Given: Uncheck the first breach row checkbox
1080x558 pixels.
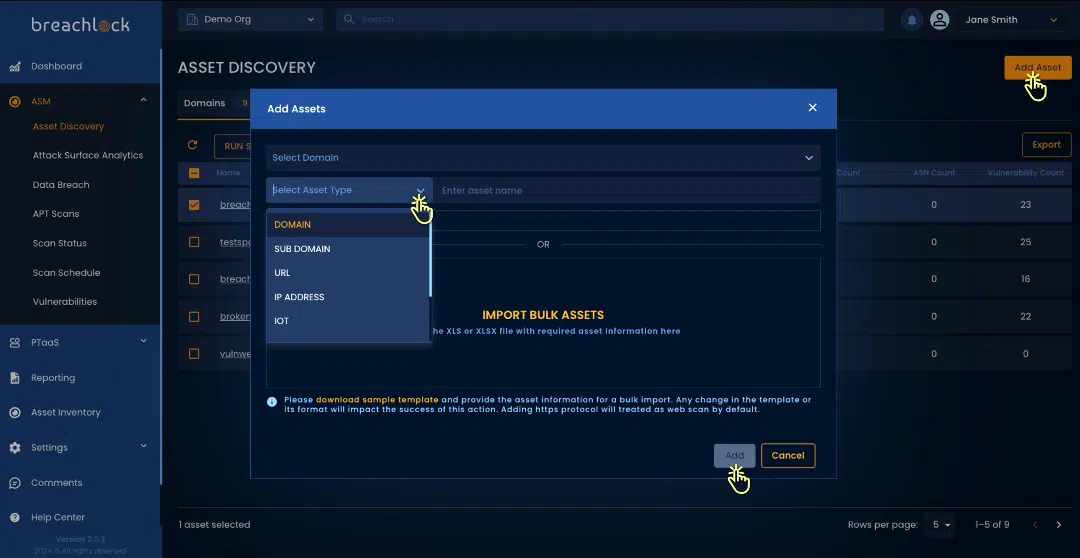Looking at the screenshot, I should [194, 205].
